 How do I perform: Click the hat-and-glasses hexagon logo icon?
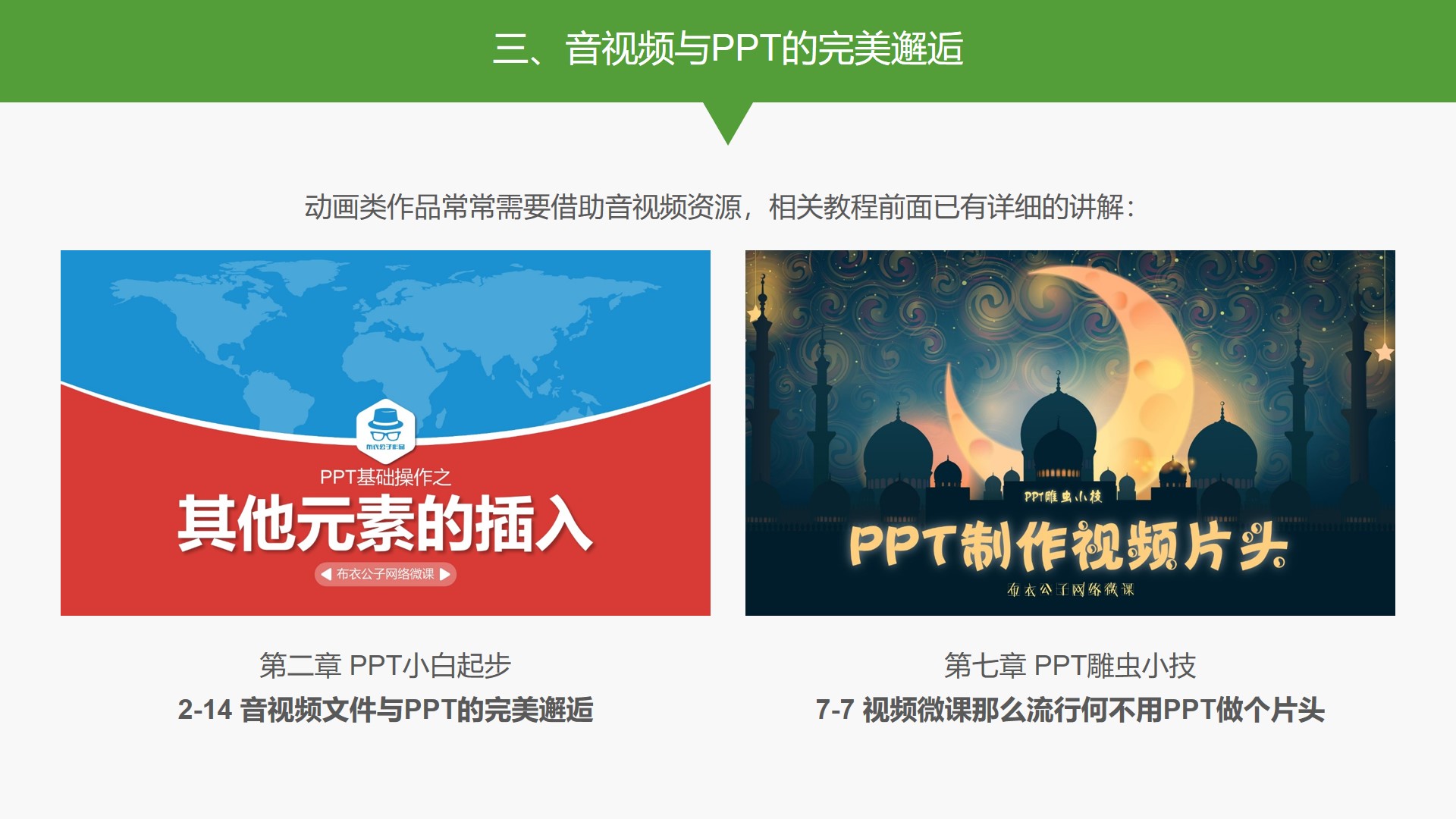(x=385, y=427)
